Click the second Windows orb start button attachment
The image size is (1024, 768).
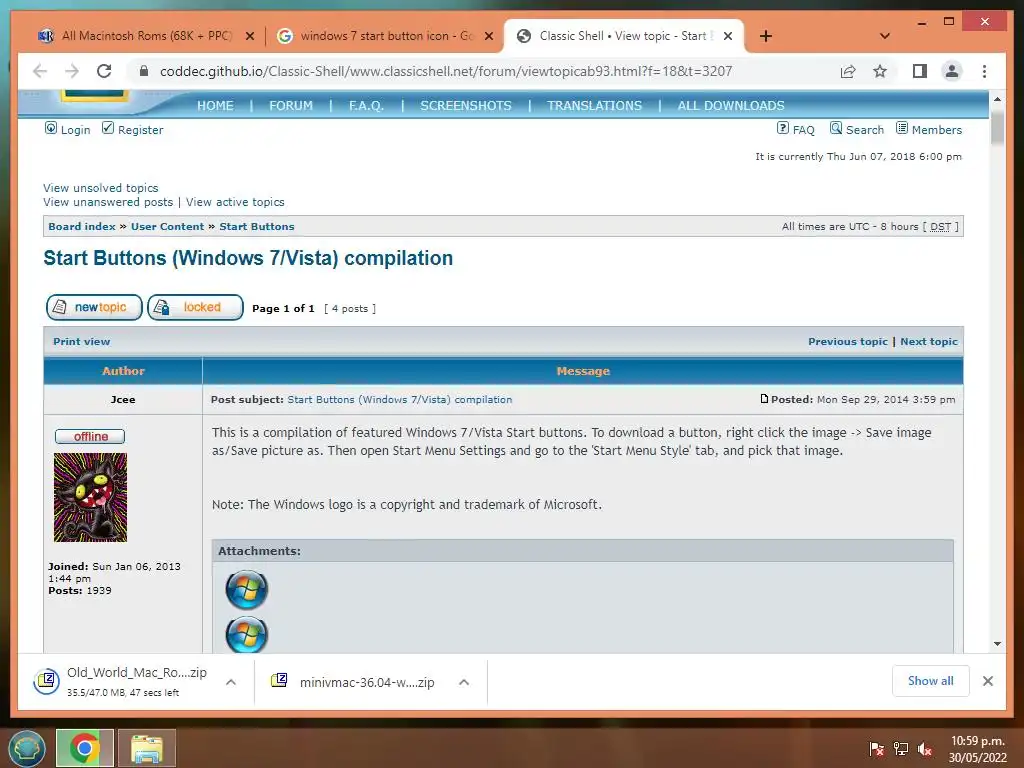click(x=247, y=635)
